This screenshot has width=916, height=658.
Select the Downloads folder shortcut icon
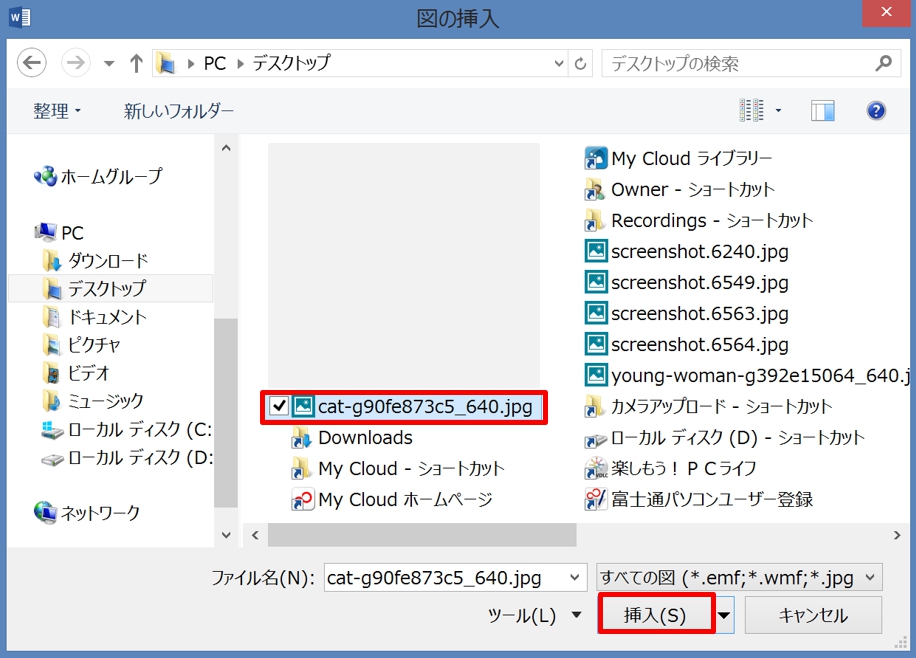tap(301, 438)
